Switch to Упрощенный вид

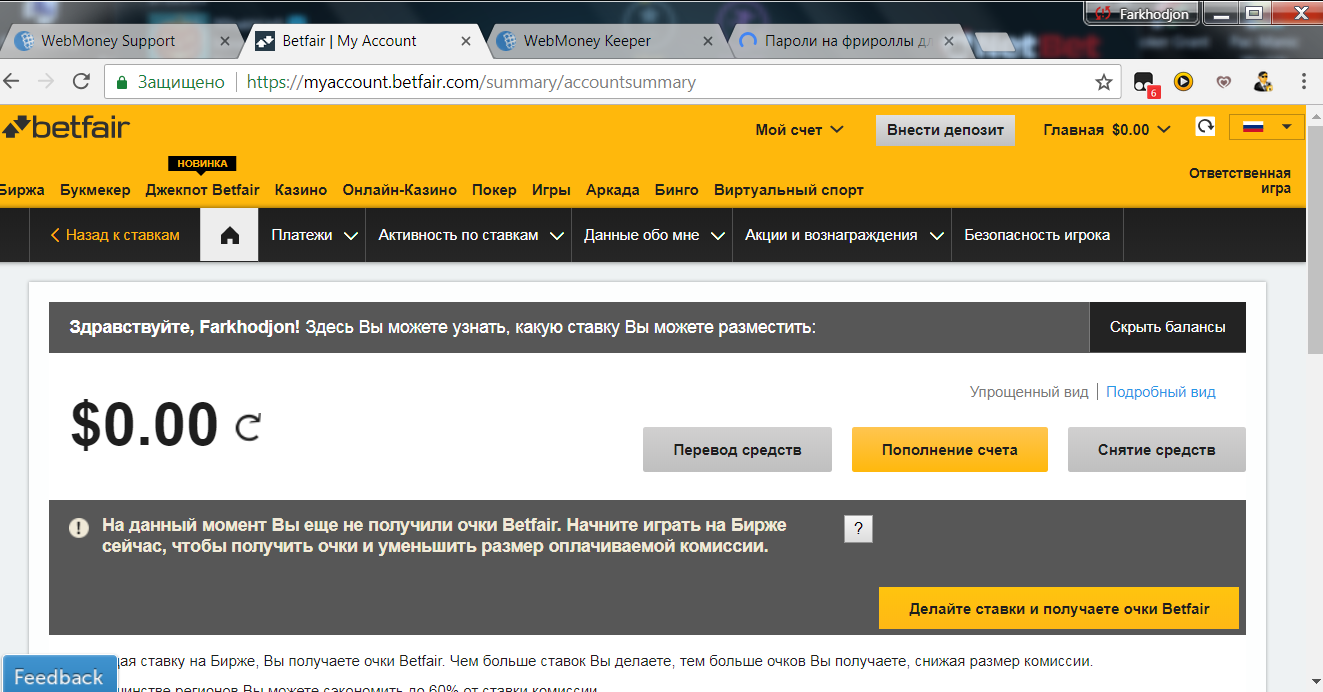click(1029, 392)
